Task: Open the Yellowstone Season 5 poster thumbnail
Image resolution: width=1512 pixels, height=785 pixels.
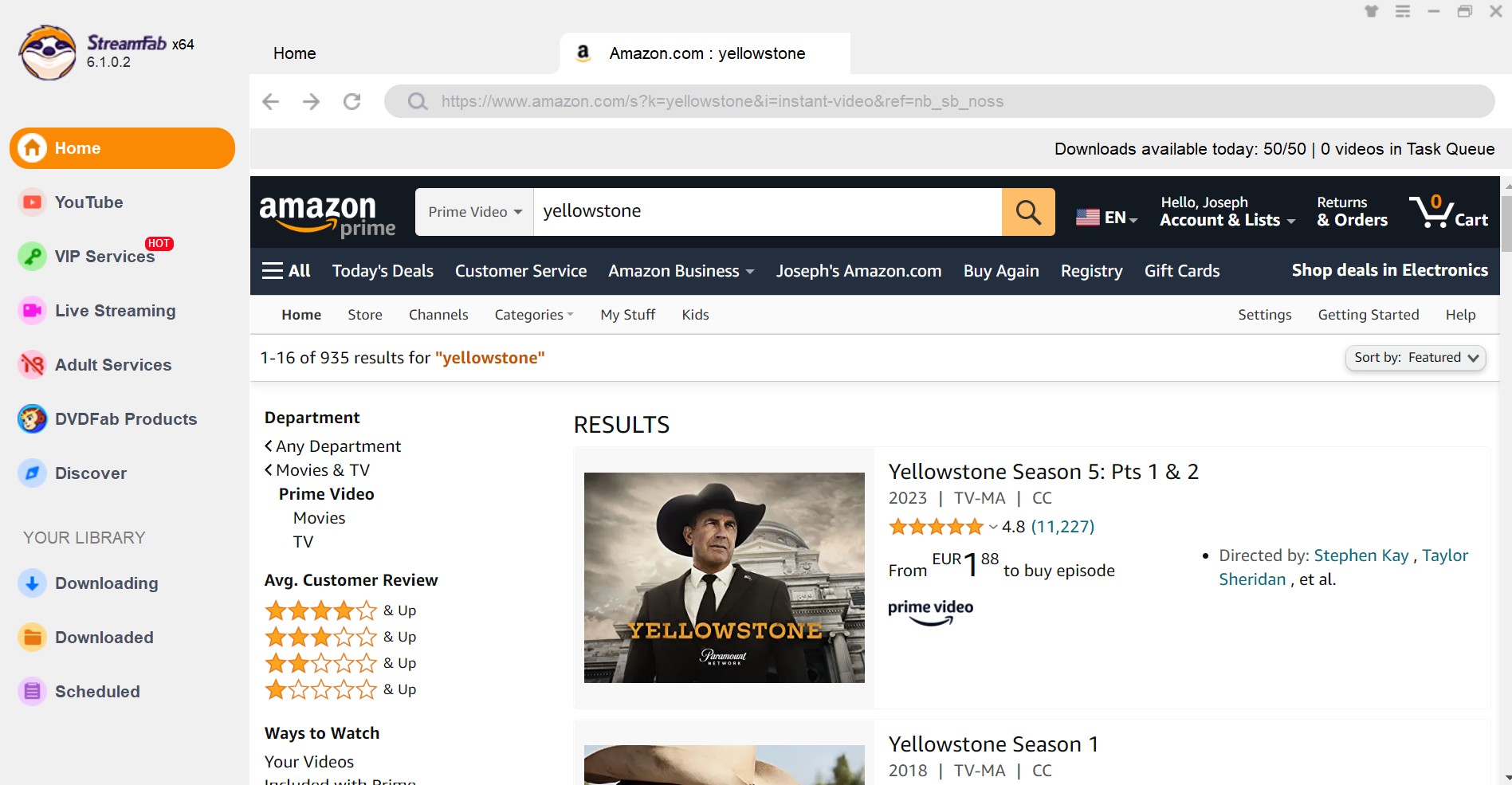Action: click(x=724, y=578)
